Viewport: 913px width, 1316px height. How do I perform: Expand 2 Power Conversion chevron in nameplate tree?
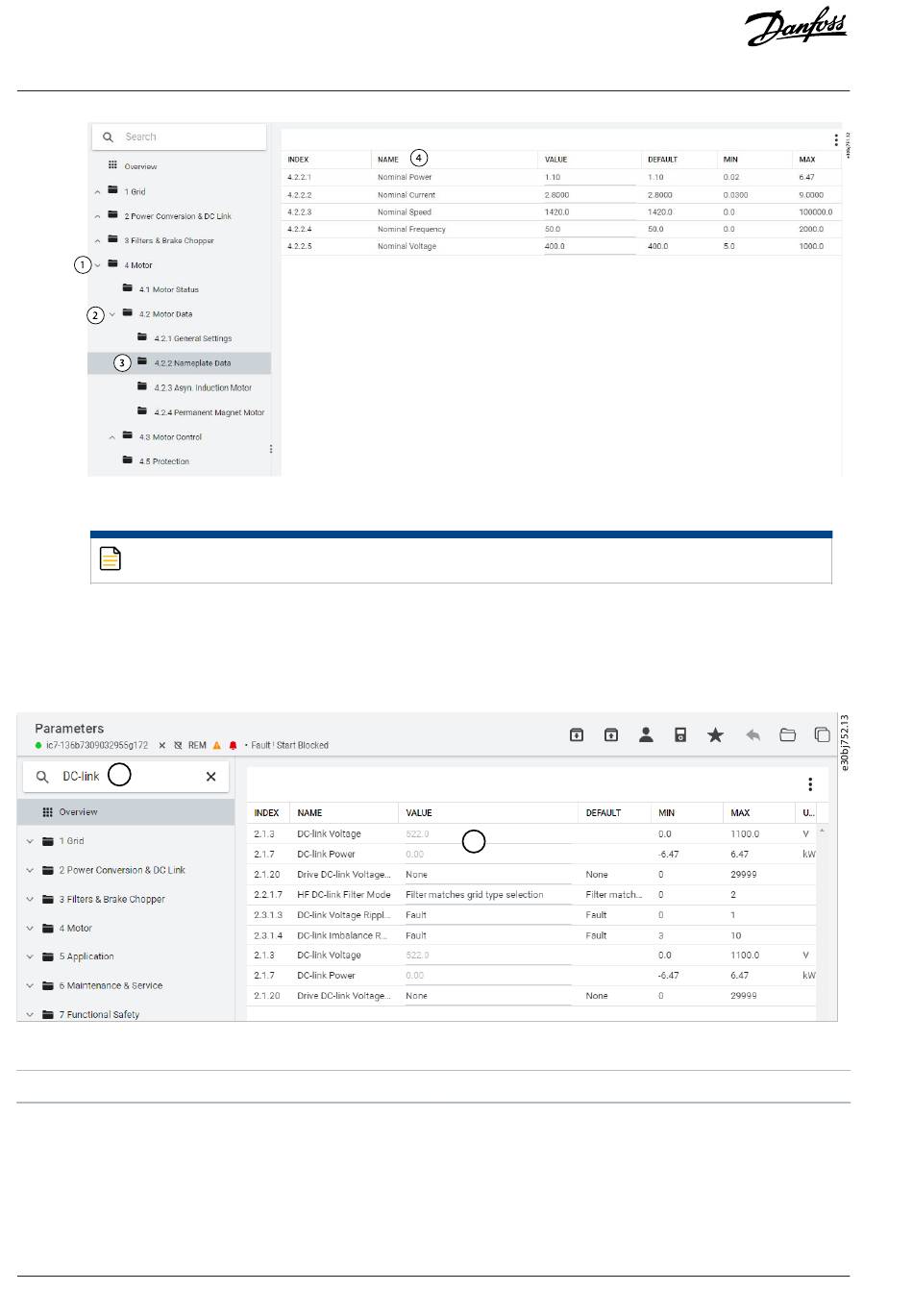[x=98, y=216]
